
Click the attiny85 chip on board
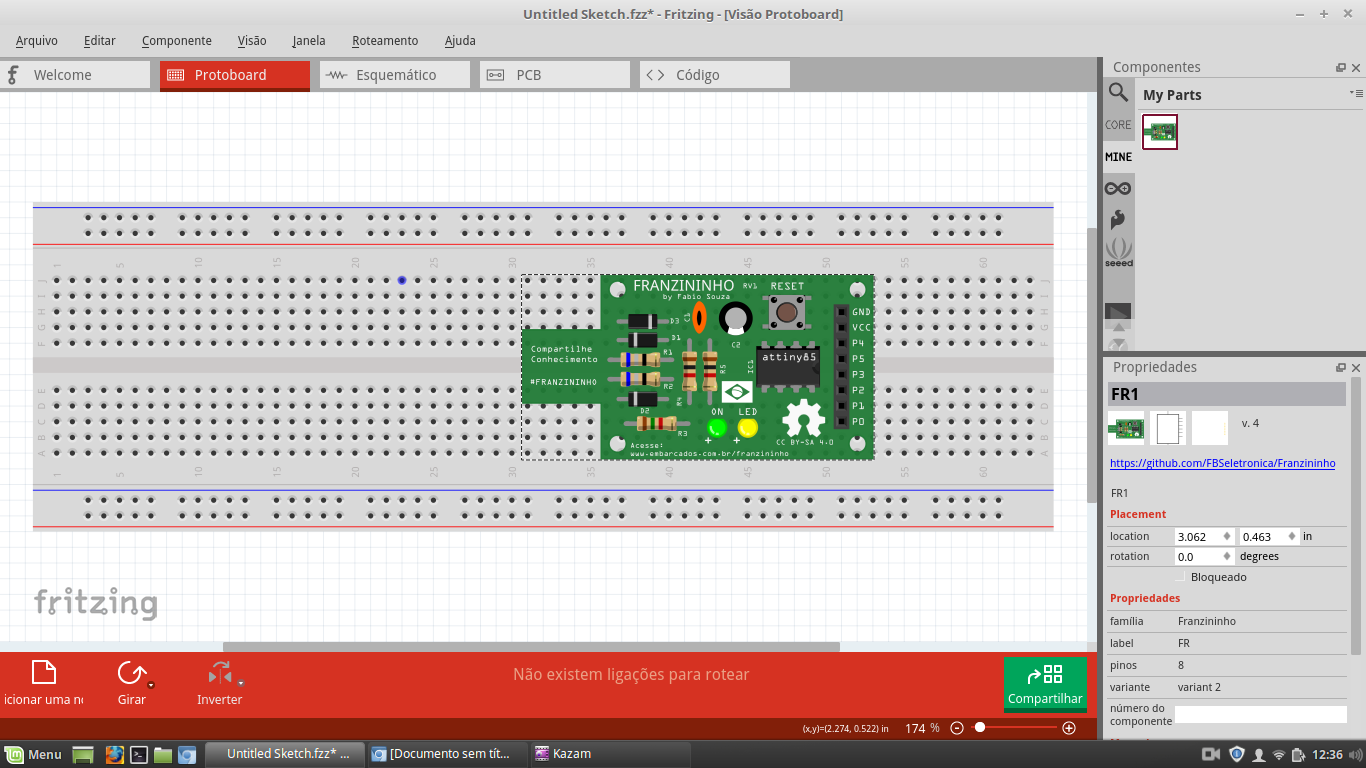click(788, 366)
